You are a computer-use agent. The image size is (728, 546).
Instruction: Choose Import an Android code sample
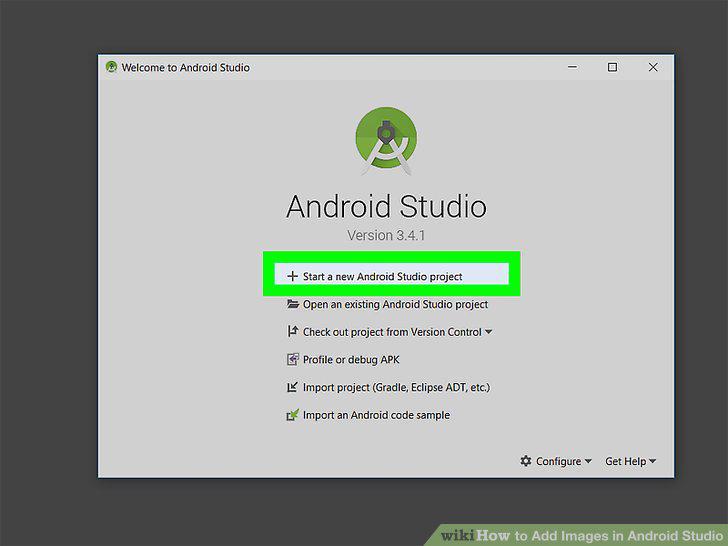click(x=368, y=415)
